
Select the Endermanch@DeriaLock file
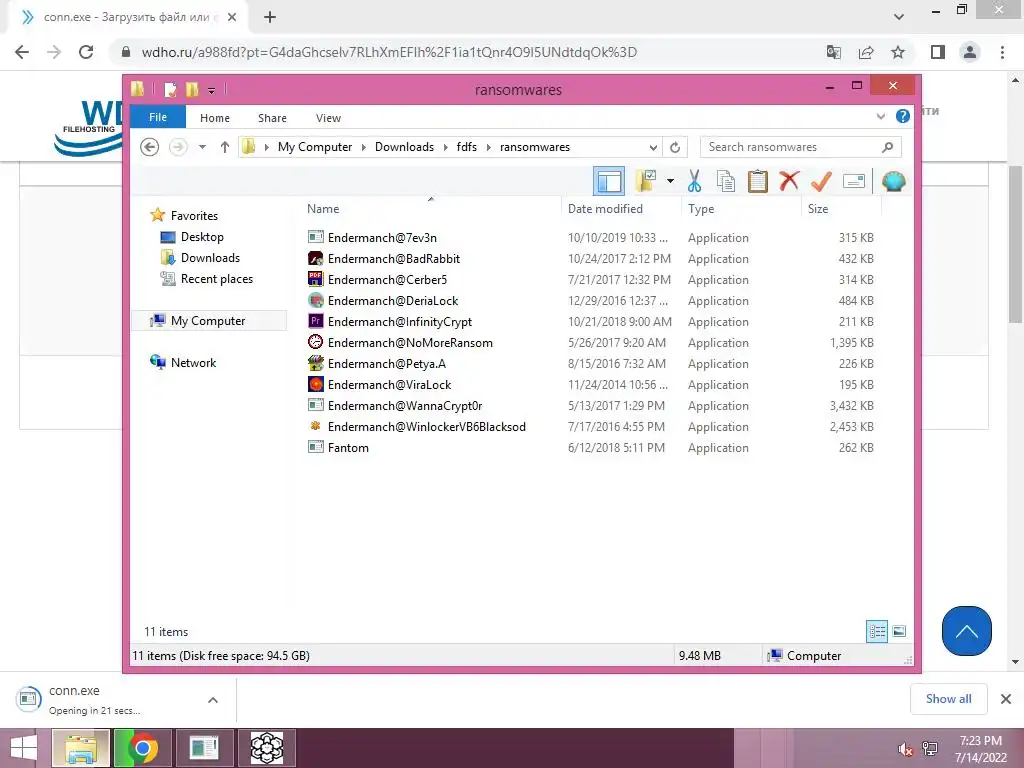coord(392,300)
